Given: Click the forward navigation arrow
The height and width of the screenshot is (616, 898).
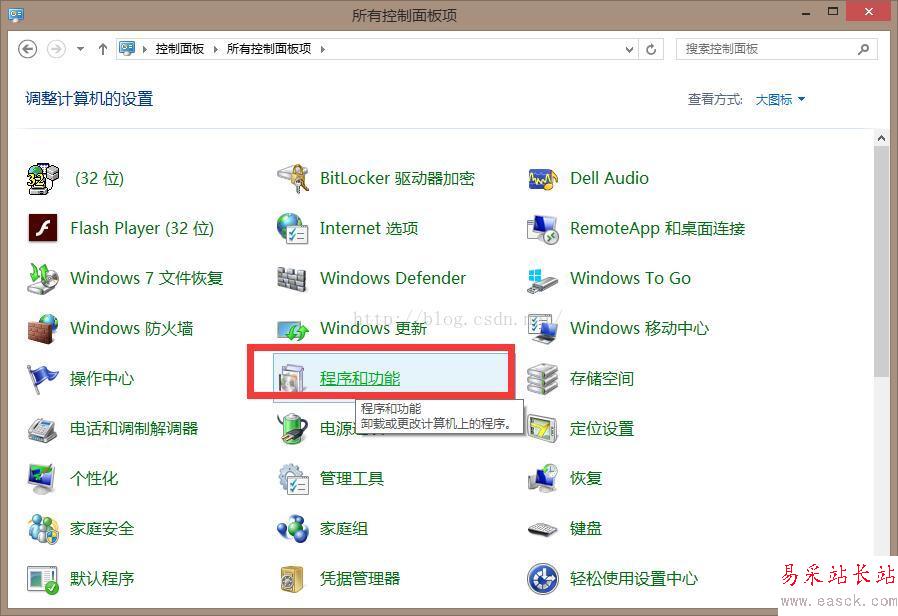Looking at the screenshot, I should pos(56,49).
